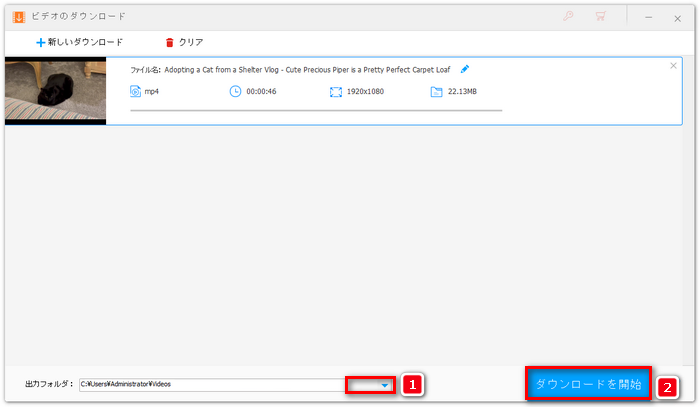
Task: Click the 22.13MB file size icon
Action: tap(436, 92)
